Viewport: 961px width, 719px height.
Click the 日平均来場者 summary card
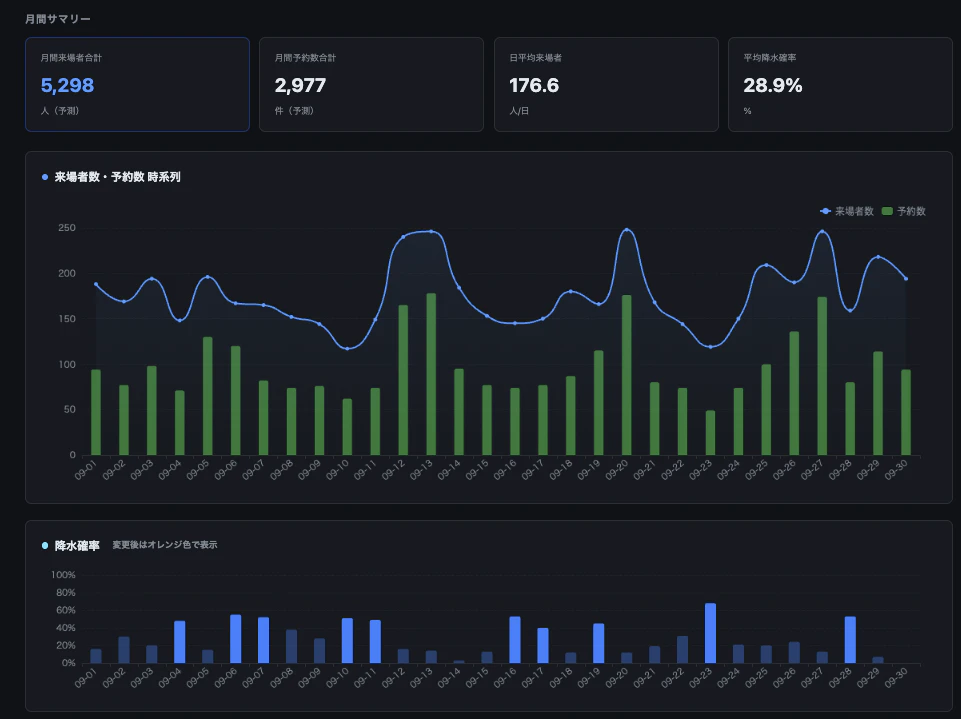[x=606, y=85]
